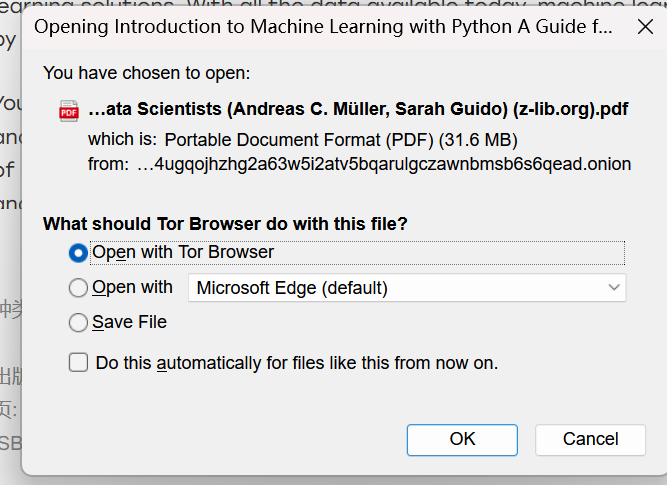The image size is (667, 485).
Task: Select the Save File radio button
Action: pos(78,323)
